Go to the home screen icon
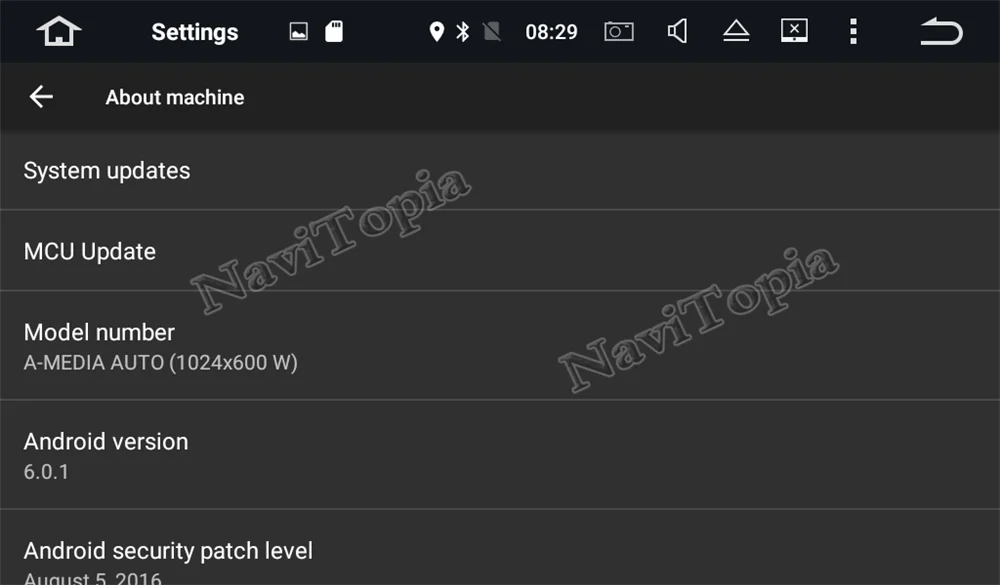Image resolution: width=1000 pixels, height=585 pixels. (x=59, y=31)
